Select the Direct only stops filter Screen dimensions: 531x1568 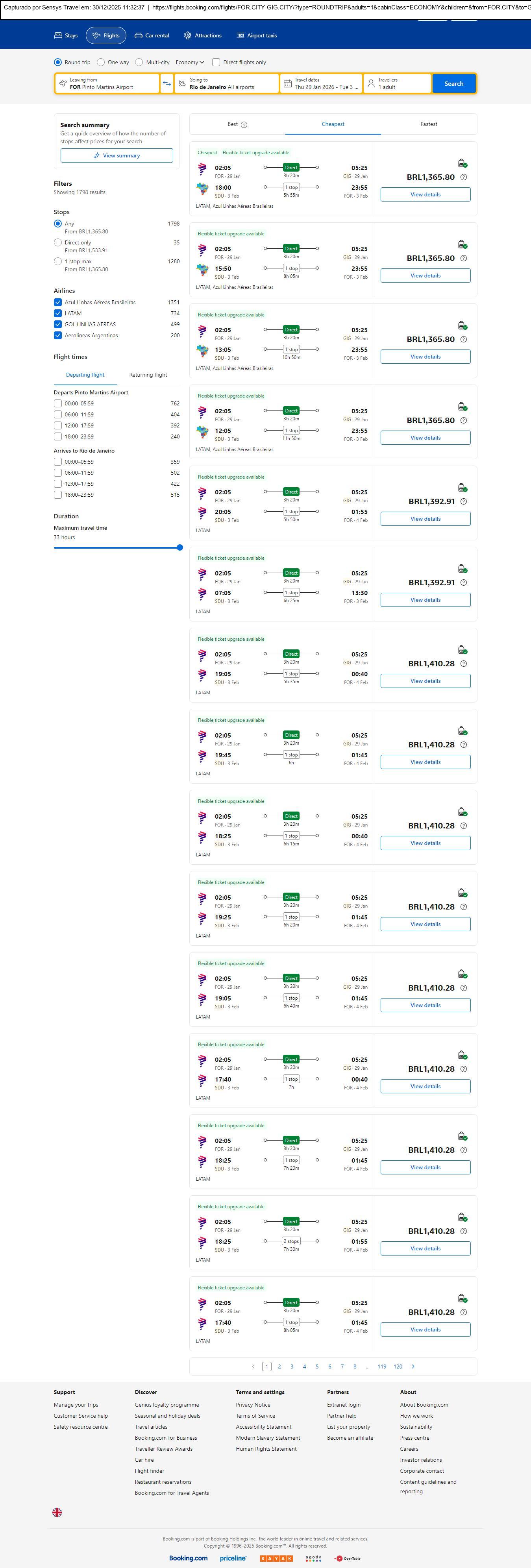click(58, 243)
